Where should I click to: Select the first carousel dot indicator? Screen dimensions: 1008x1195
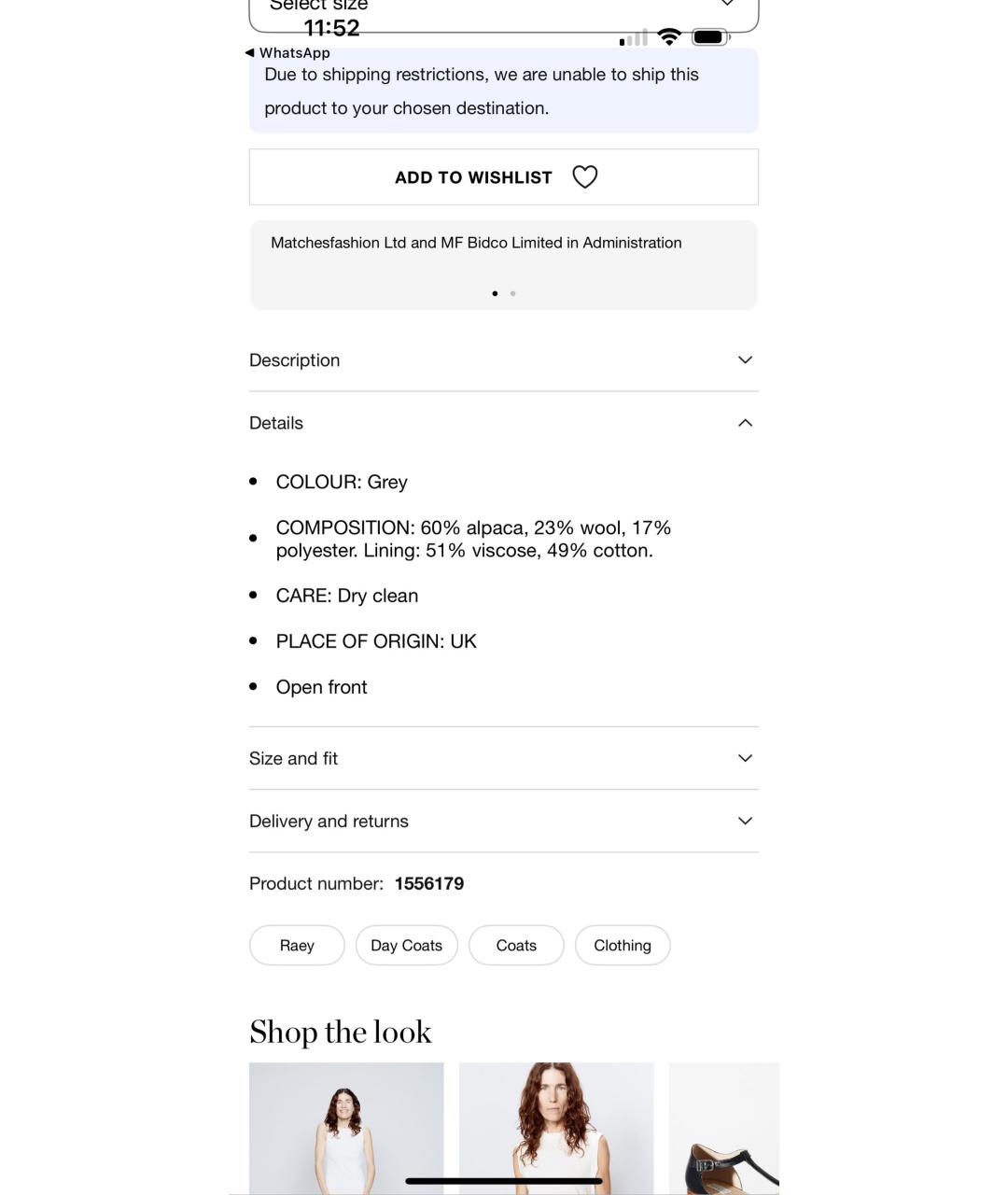(495, 293)
